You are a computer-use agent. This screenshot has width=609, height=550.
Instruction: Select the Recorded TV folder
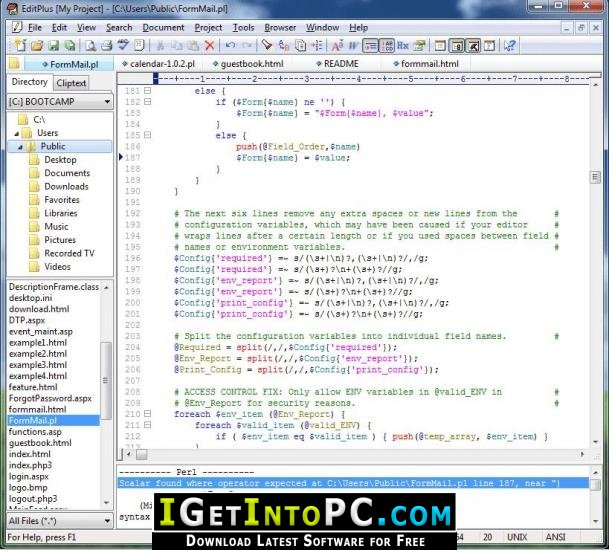(x=70, y=253)
